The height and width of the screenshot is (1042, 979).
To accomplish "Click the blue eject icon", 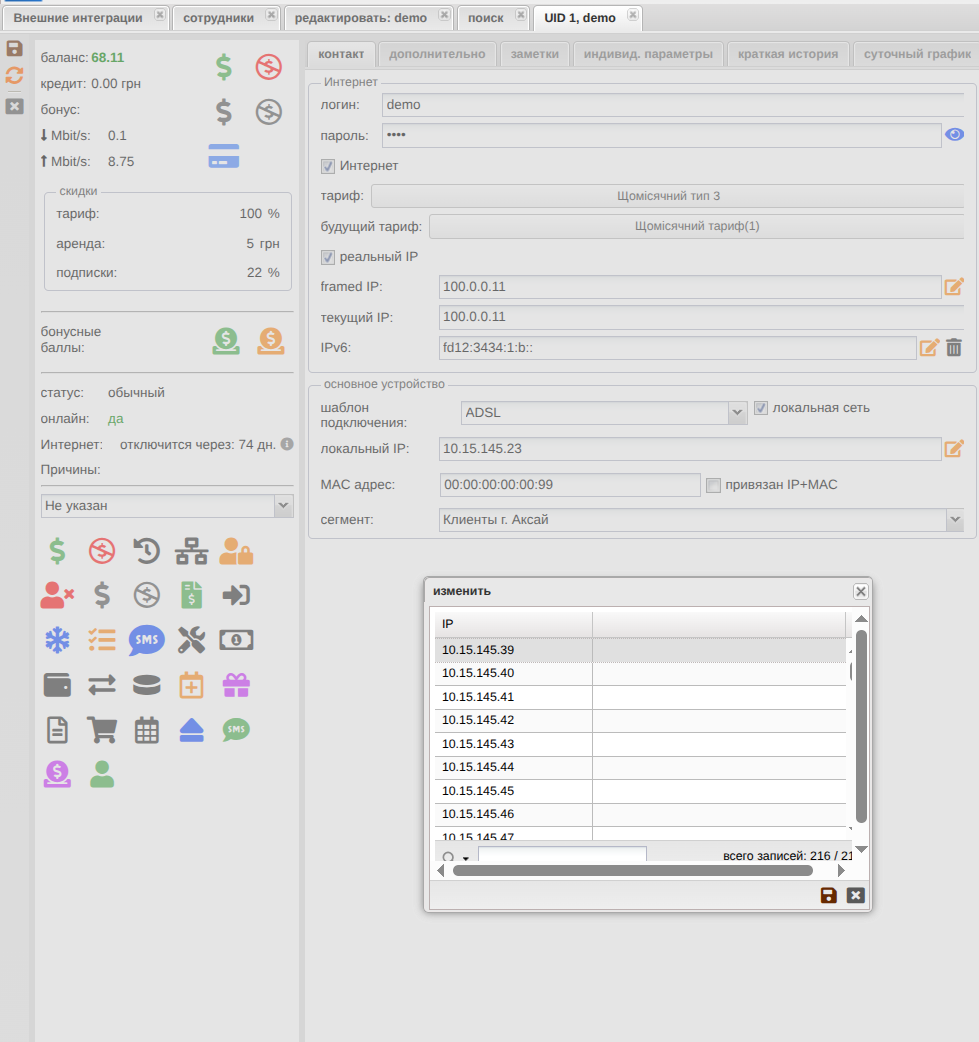I will coord(191,730).
